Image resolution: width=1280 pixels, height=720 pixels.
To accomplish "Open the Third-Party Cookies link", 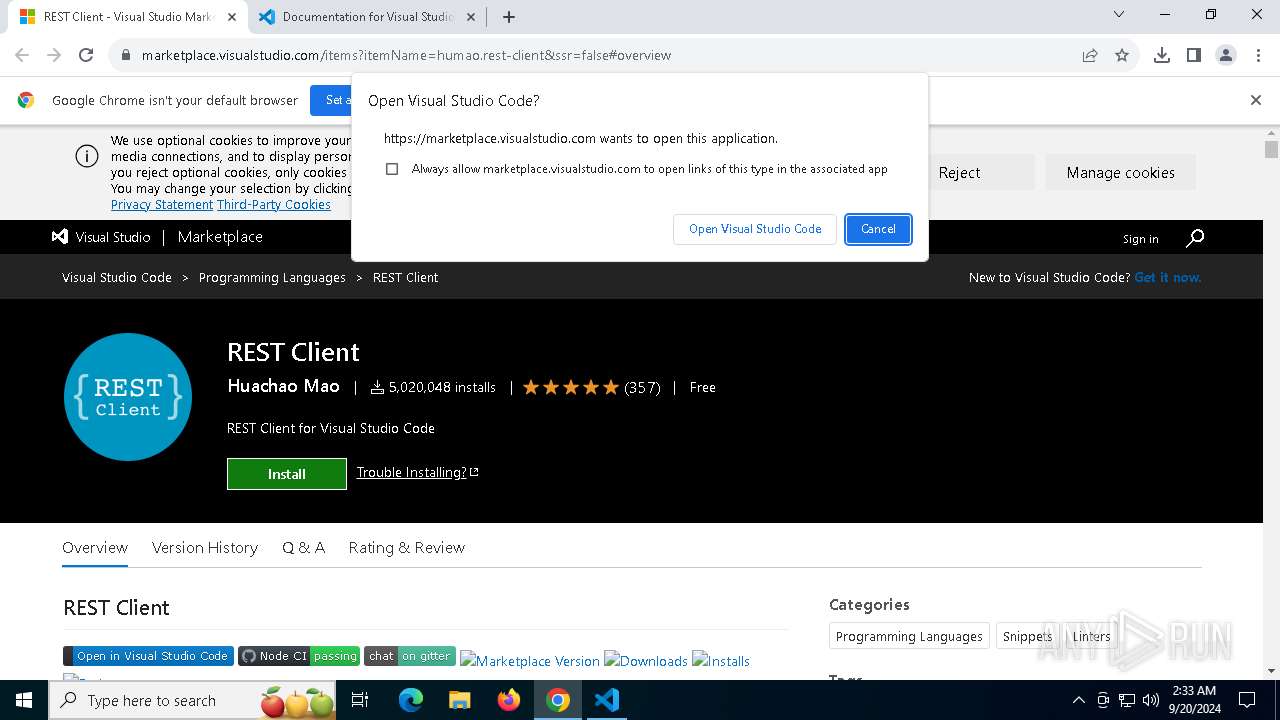I will [x=274, y=204].
